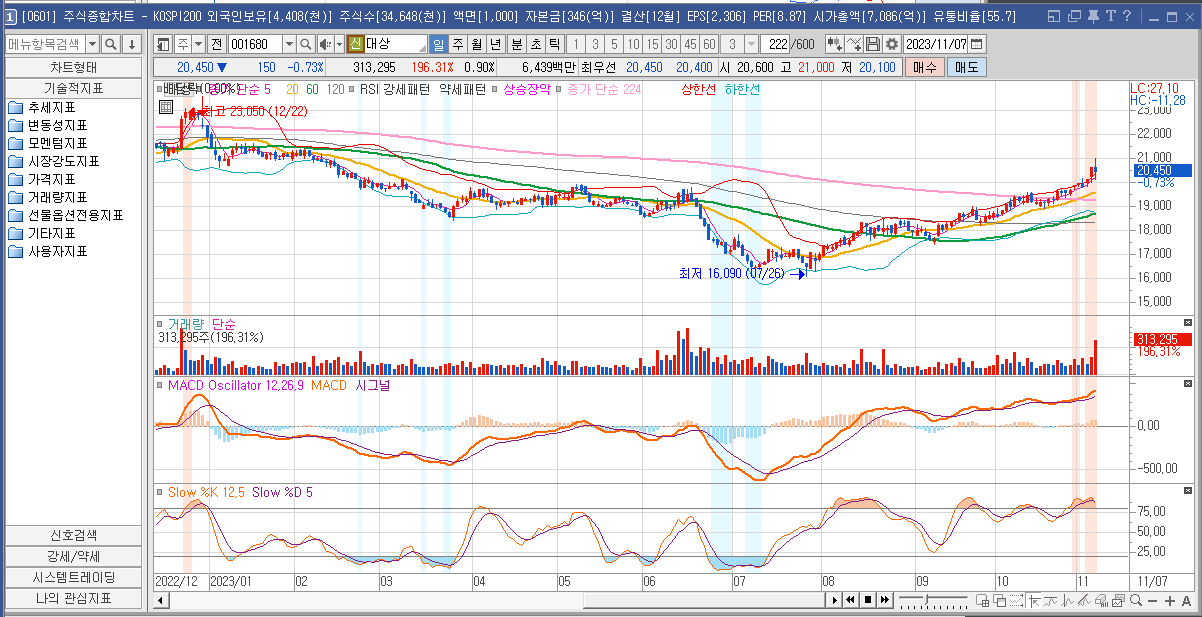Open the 나의 관심지표 panel tab

[x=73, y=598]
